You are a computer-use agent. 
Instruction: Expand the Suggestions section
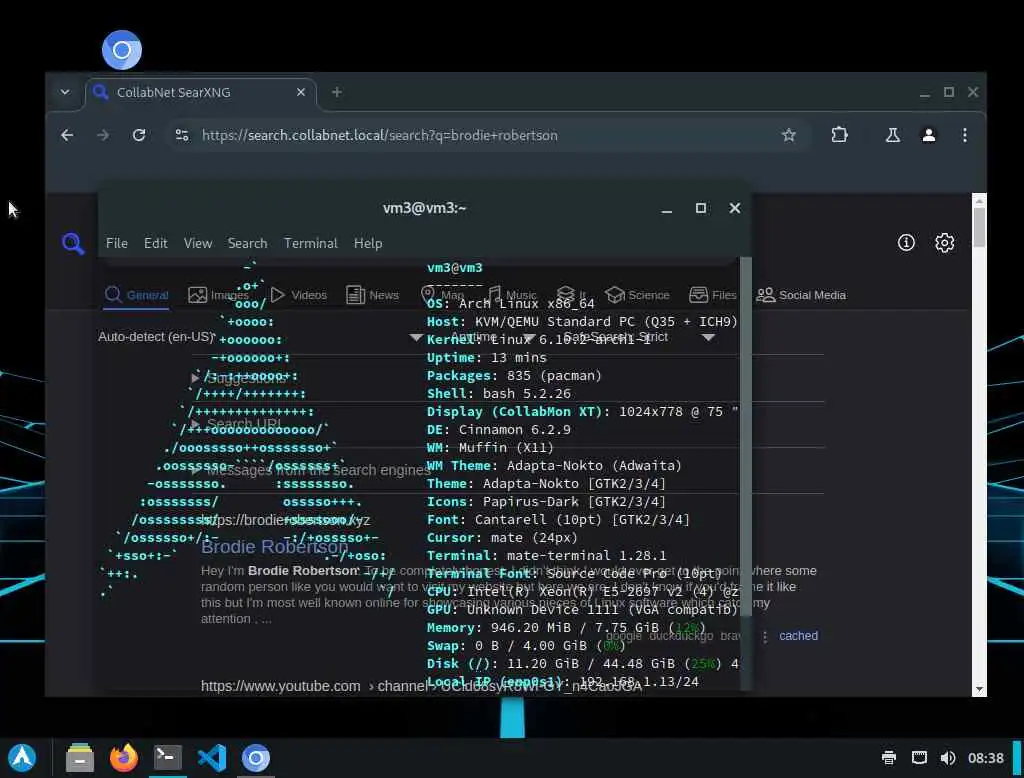(x=238, y=378)
